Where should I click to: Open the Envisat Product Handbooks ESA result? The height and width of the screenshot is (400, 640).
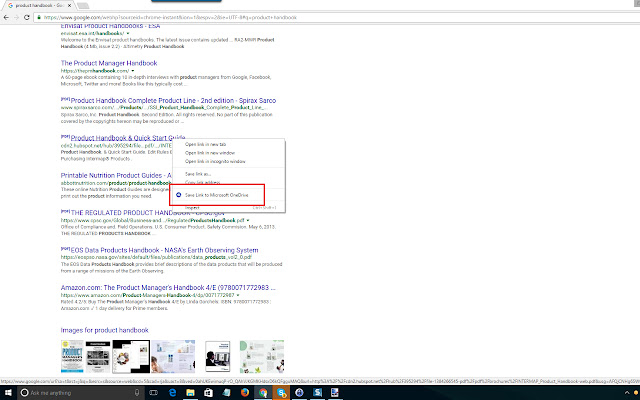tap(110, 26)
